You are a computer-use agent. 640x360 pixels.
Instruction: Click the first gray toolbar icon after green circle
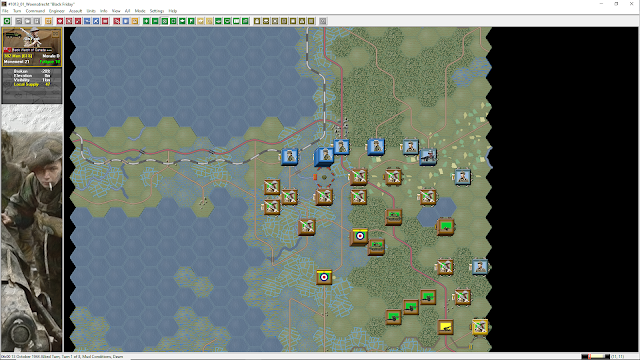[19, 21]
